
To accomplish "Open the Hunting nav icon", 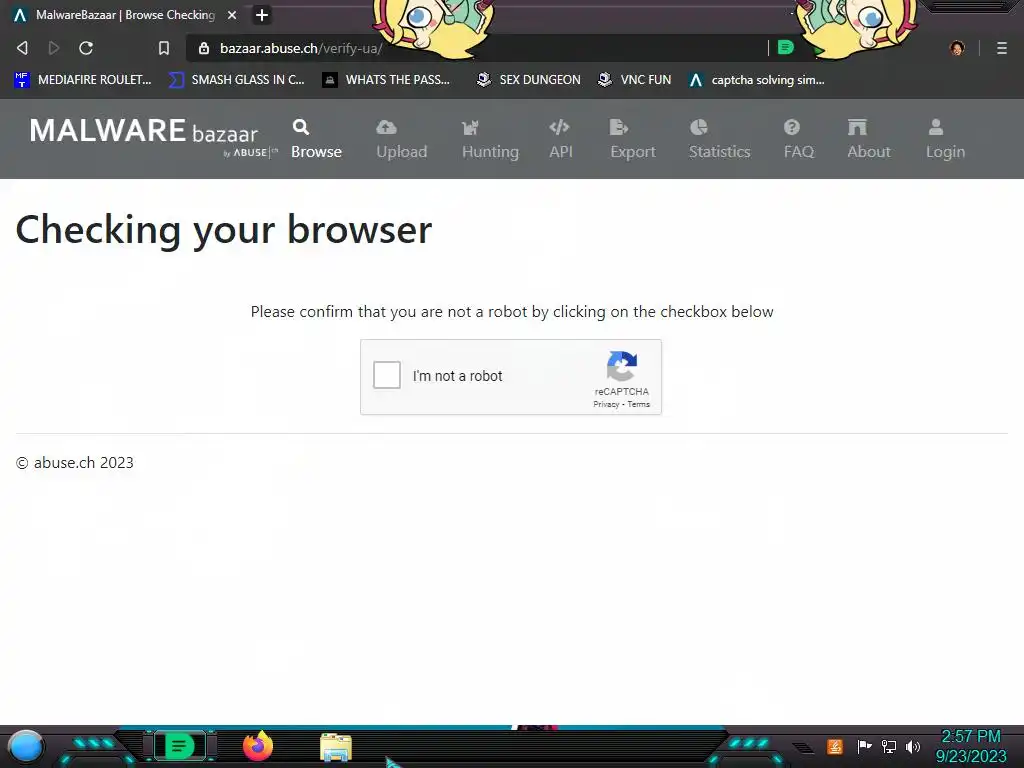I will tap(470, 127).
